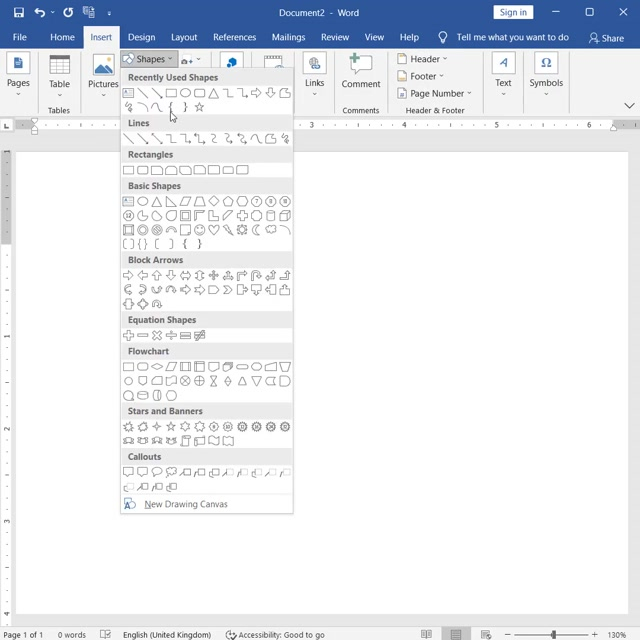Insert the right block arrow shape
Screen dimensions: 640x640
pos(128,275)
